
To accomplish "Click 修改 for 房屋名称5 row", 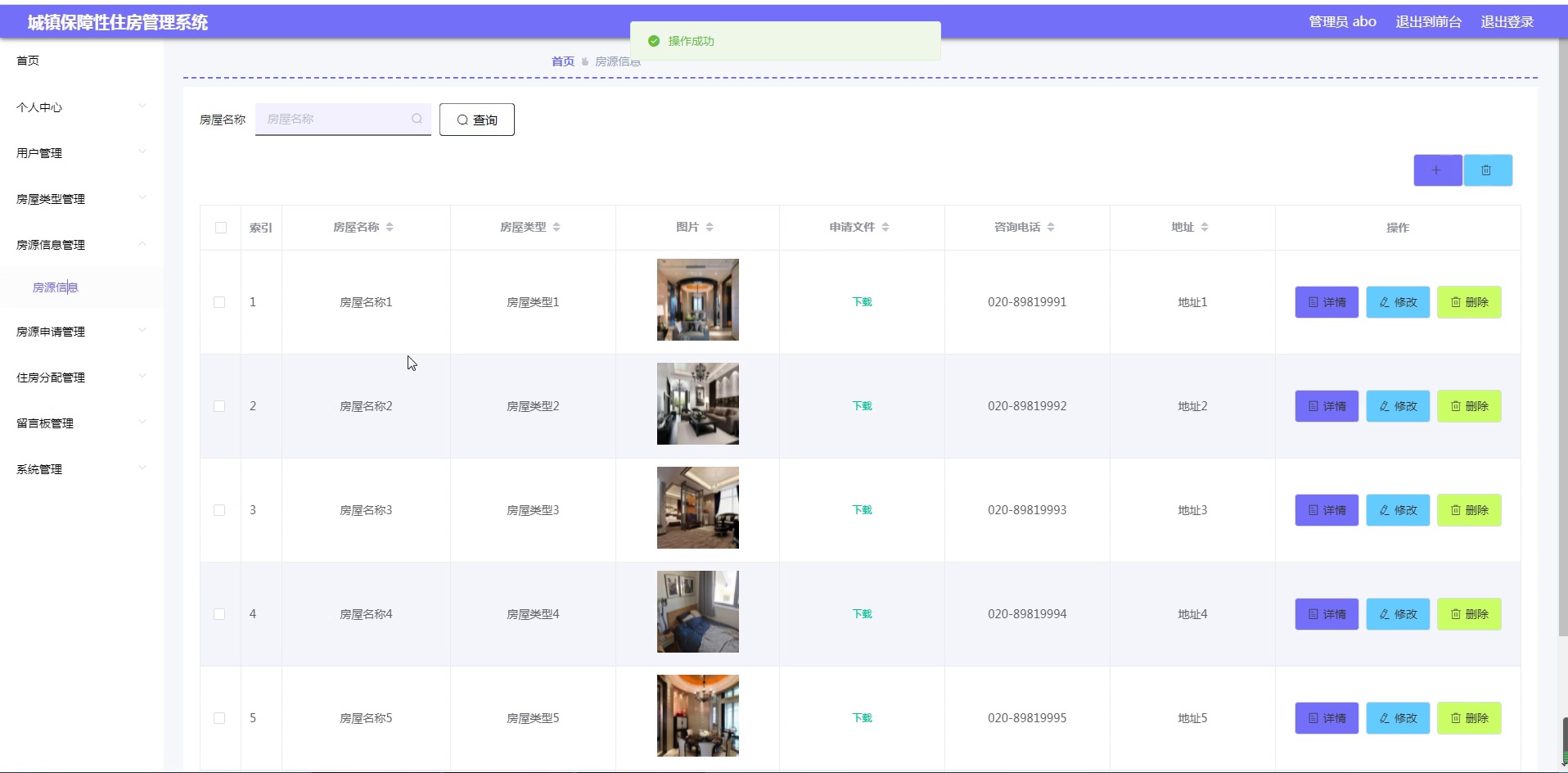I will tap(1398, 718).
